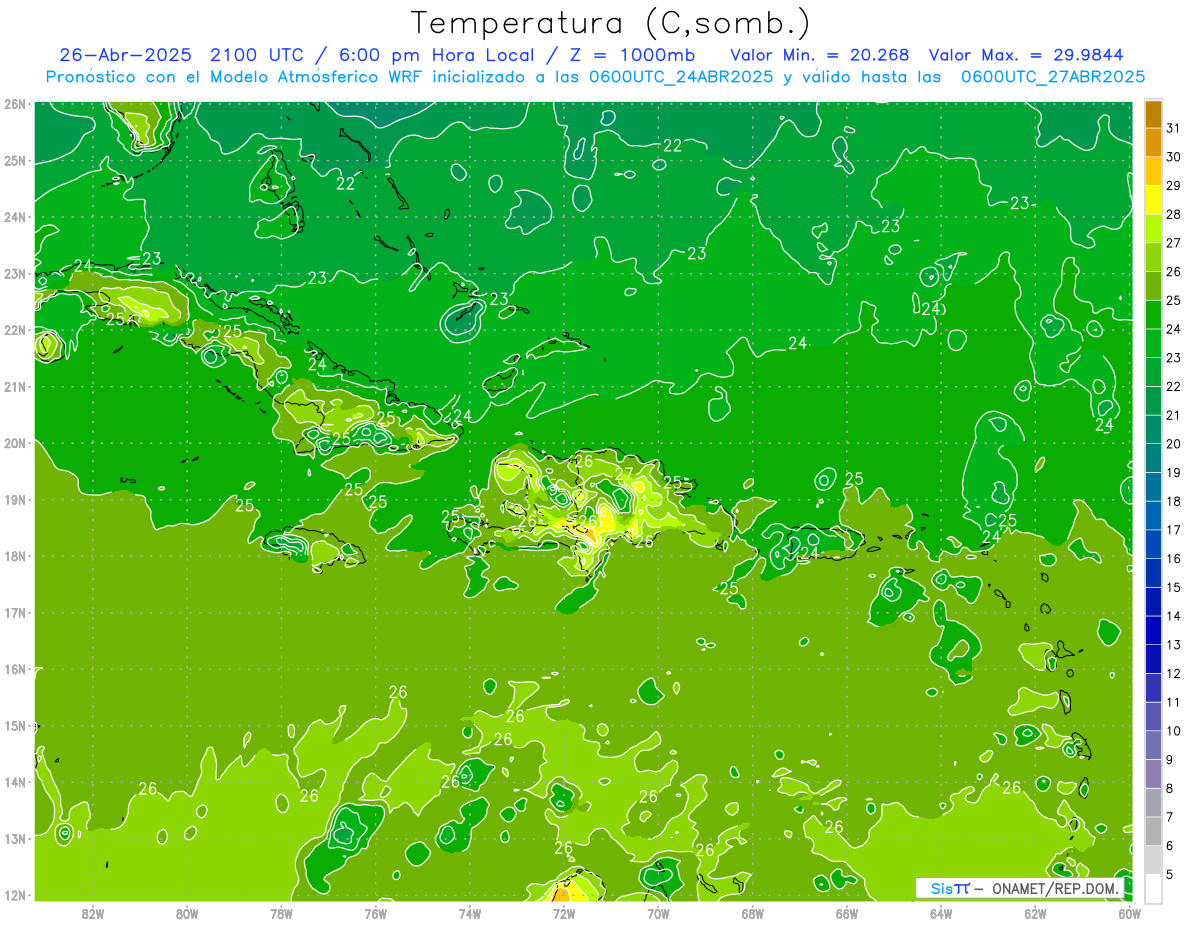Pick the legend swatch between 25 and 26
This screenshot has height=927, width=1200.
click(1153, 285)
